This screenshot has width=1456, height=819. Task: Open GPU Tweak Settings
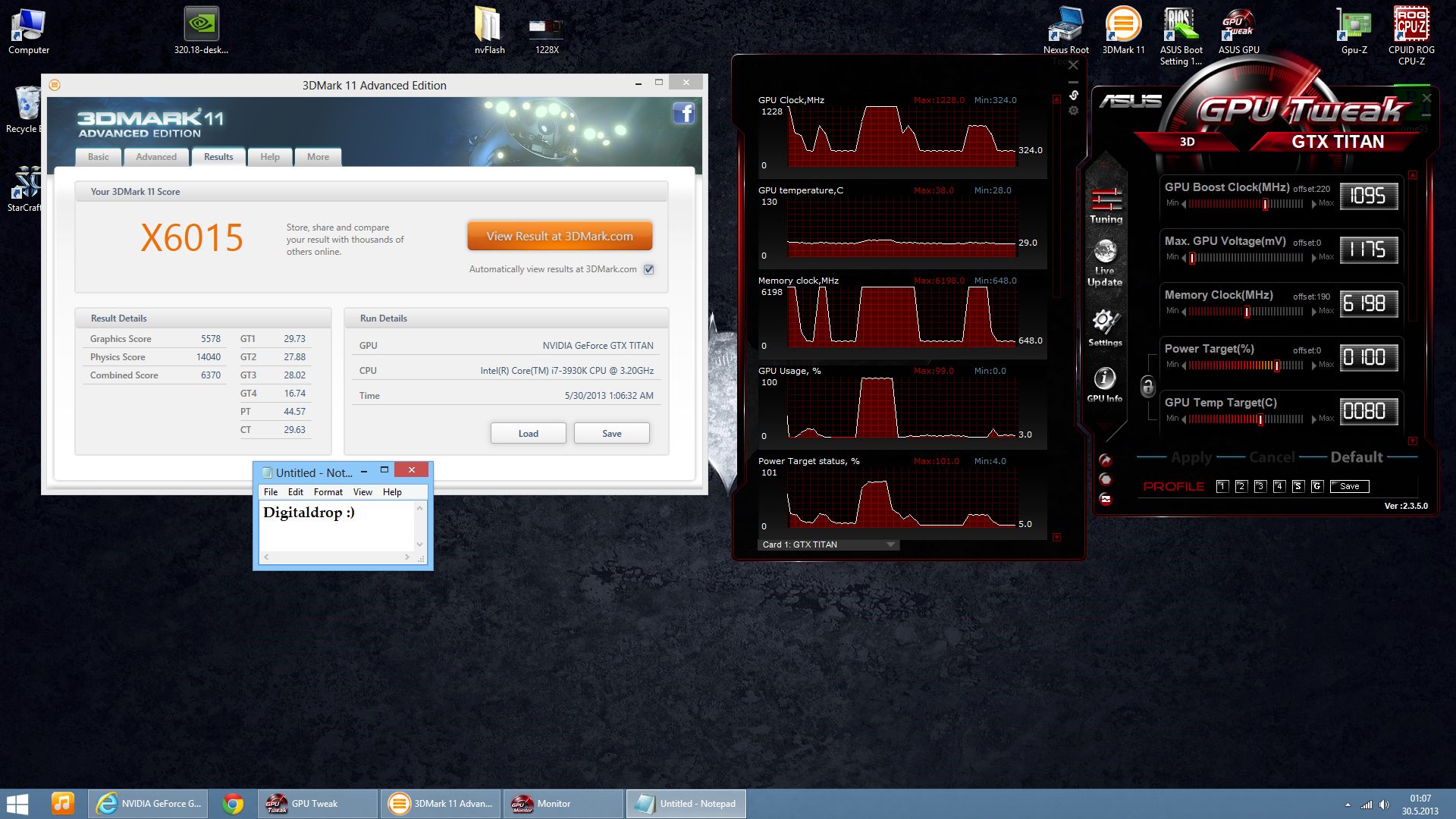point(1105,328)
